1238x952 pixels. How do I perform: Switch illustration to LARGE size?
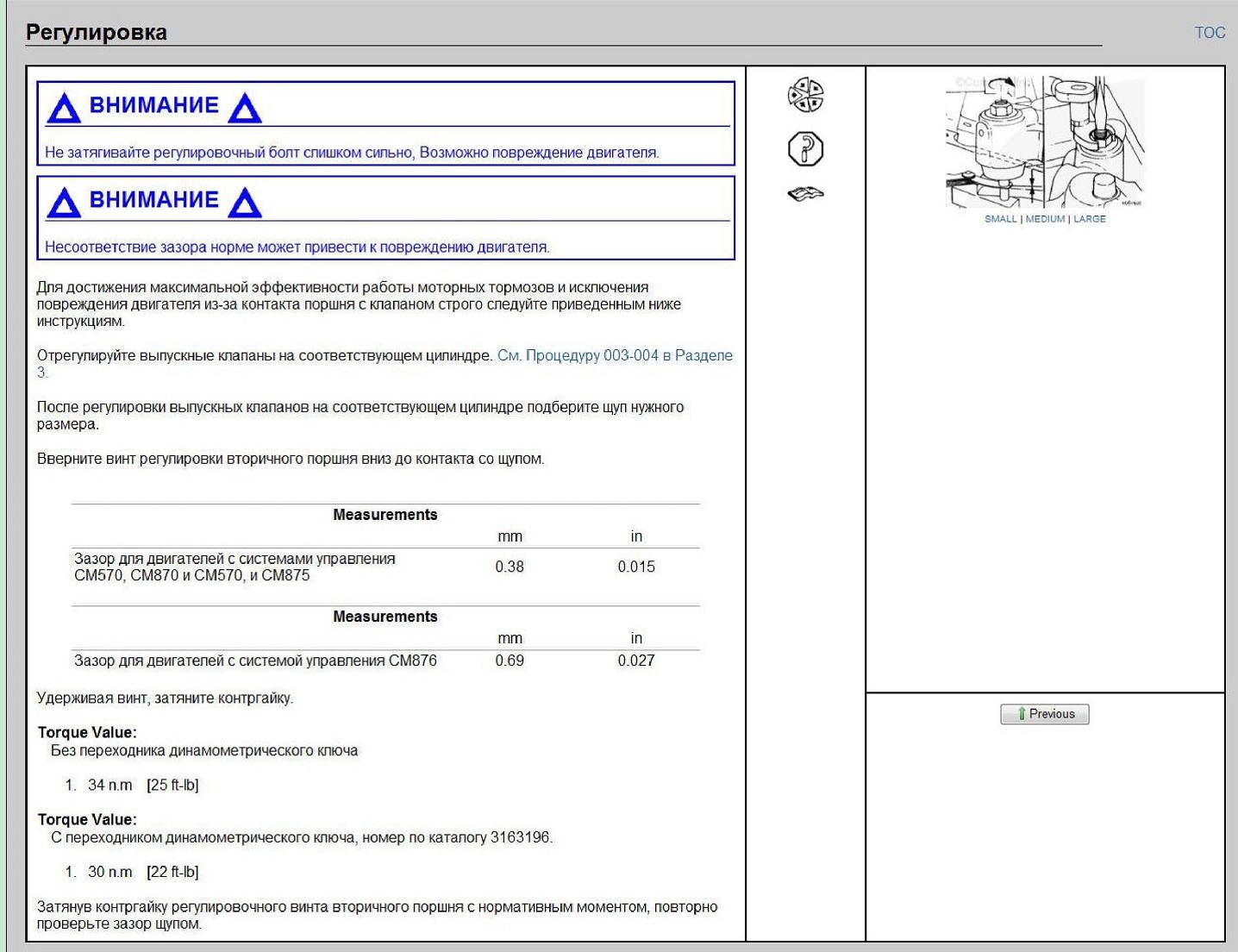1090,219
